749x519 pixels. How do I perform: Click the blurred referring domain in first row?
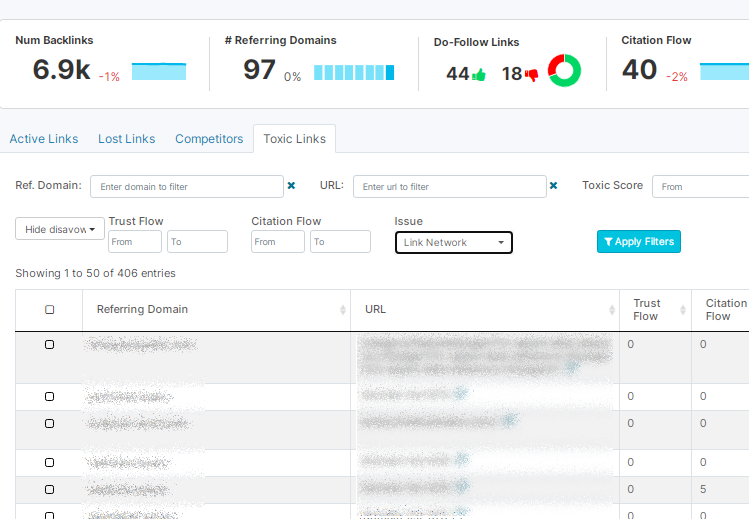(141, 345)
